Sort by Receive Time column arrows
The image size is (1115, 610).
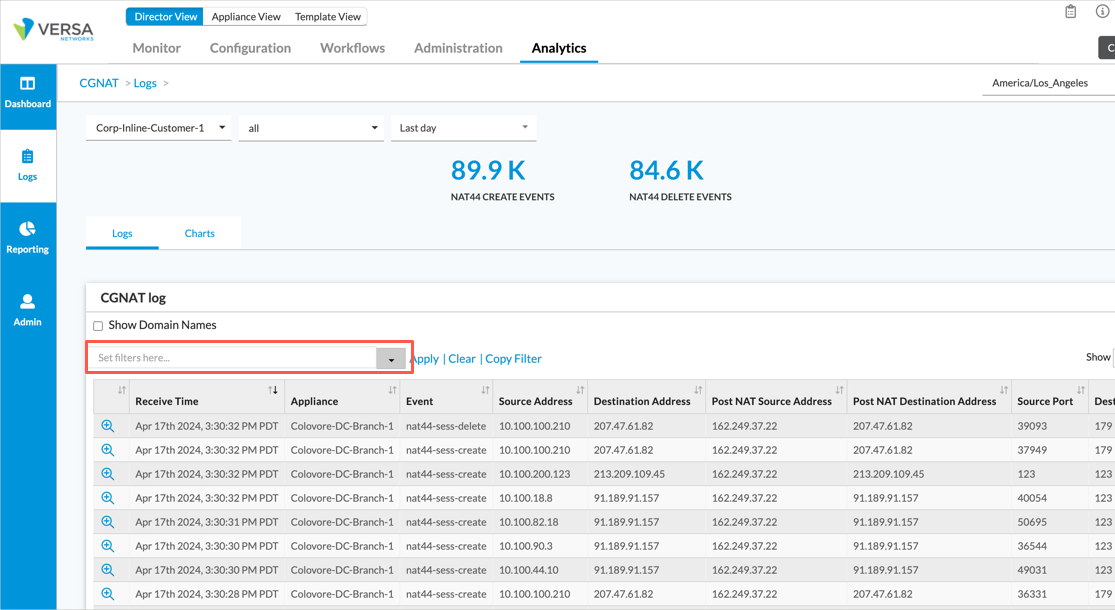coord(273,390)
